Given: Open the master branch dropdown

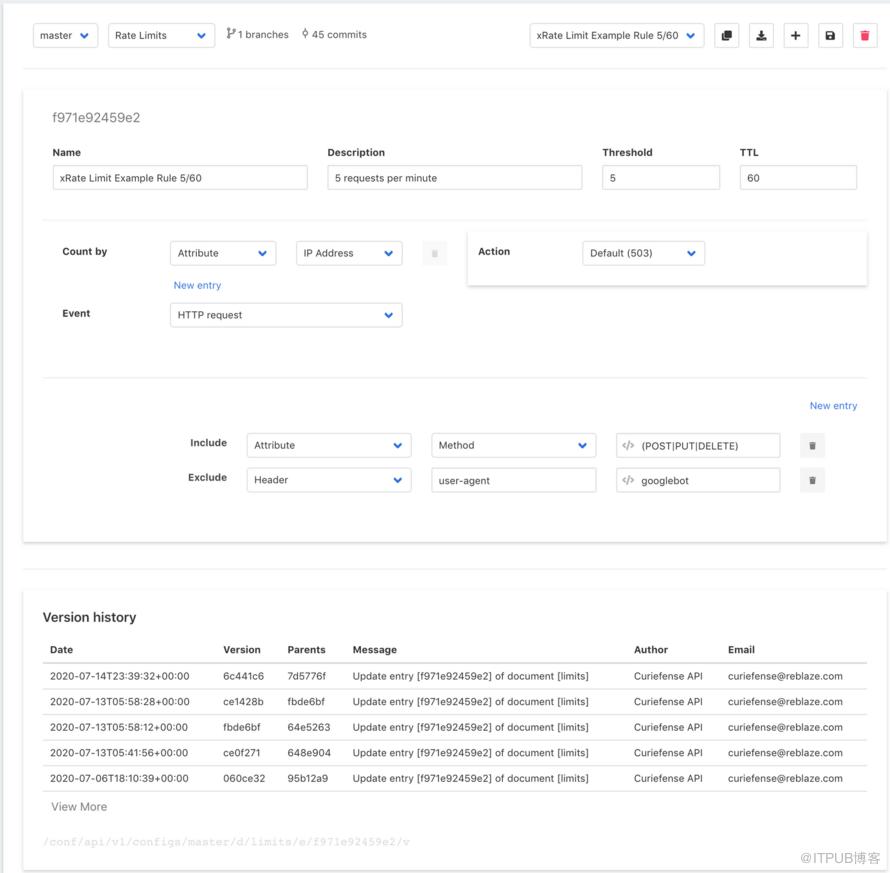Looking at the screenshot, I should pos(65,35).
